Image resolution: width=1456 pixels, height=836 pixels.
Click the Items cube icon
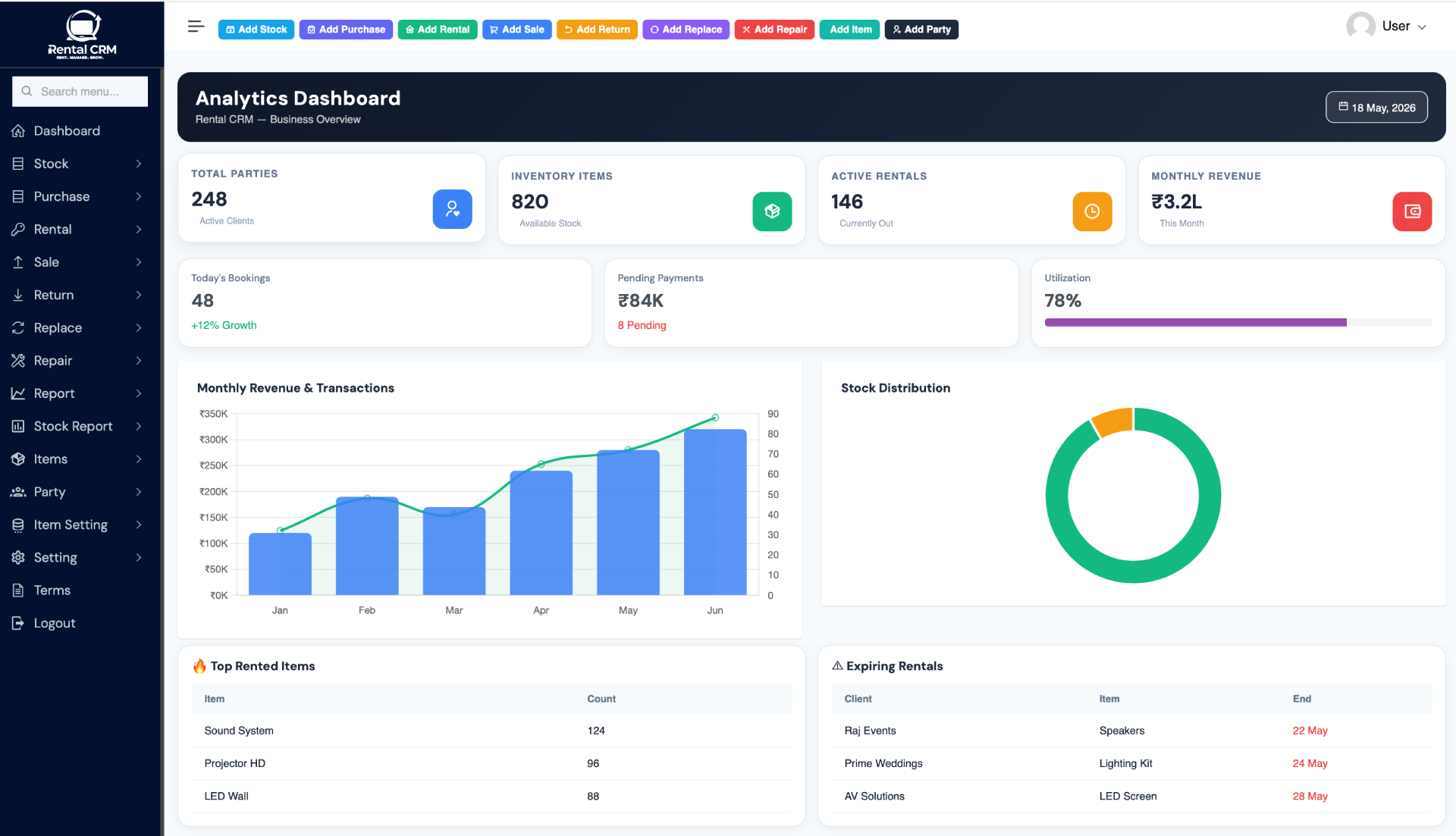point(18,459)
